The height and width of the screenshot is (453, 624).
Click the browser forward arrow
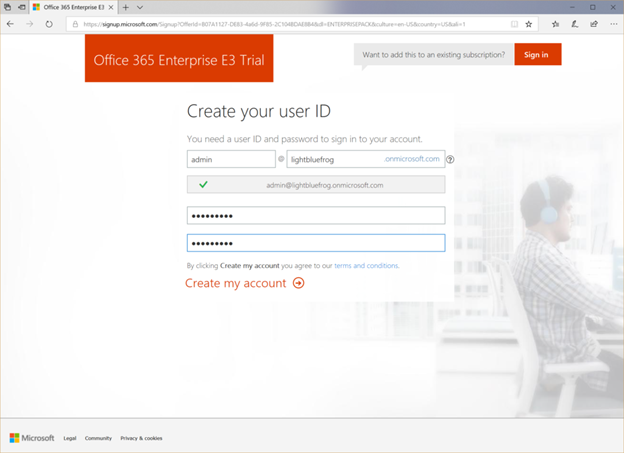29,24
